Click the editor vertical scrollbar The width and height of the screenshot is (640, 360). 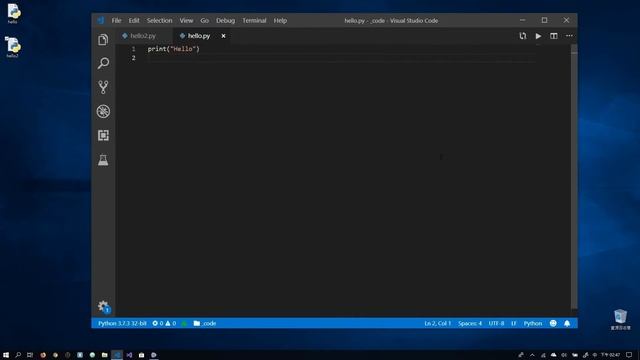574,176
